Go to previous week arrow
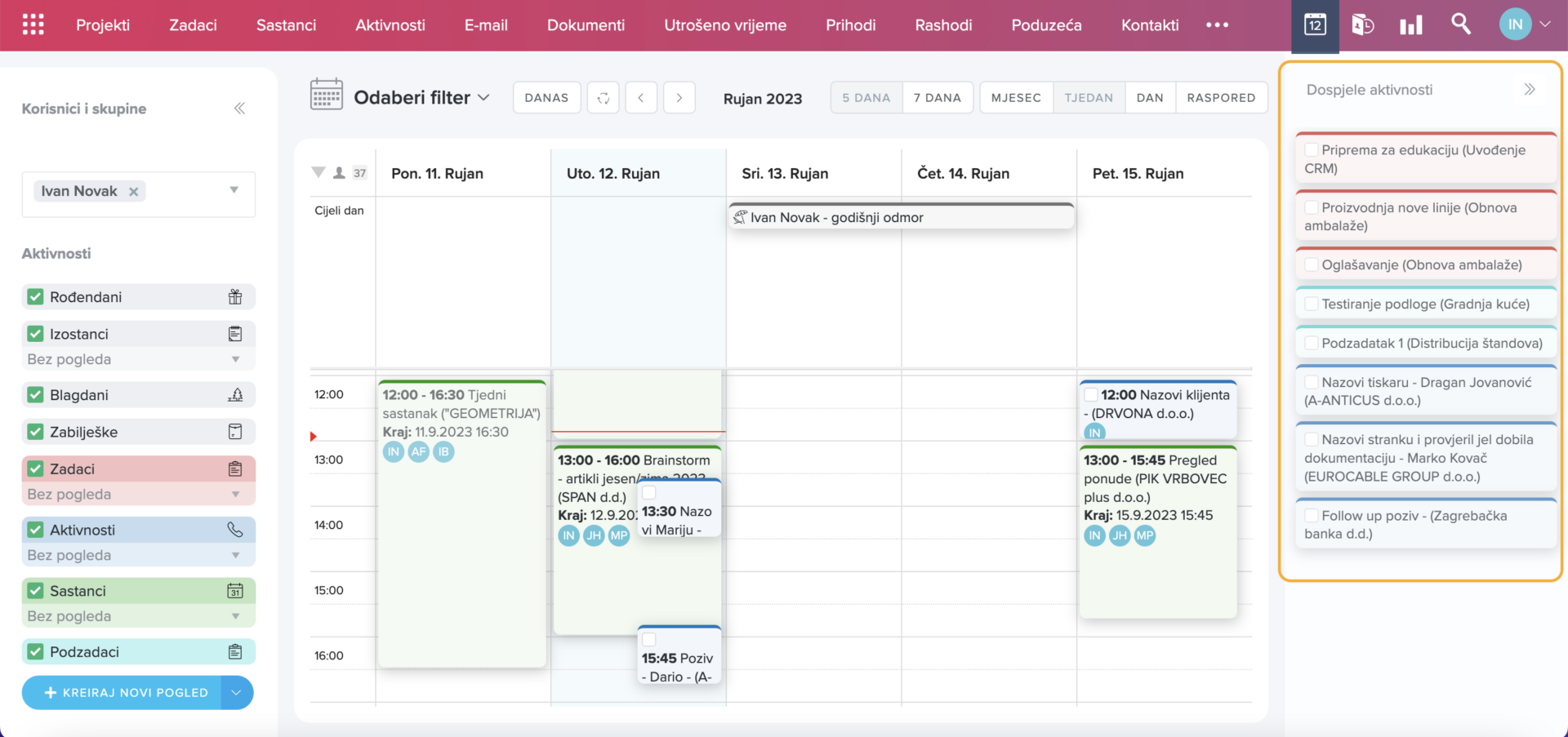The width and height of the screenshot is (1568, 737). (641, 98)
